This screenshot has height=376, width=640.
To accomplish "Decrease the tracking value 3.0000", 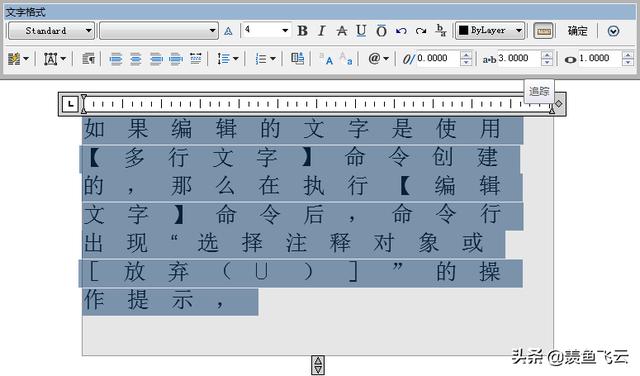I will click(x=547, y=62).
